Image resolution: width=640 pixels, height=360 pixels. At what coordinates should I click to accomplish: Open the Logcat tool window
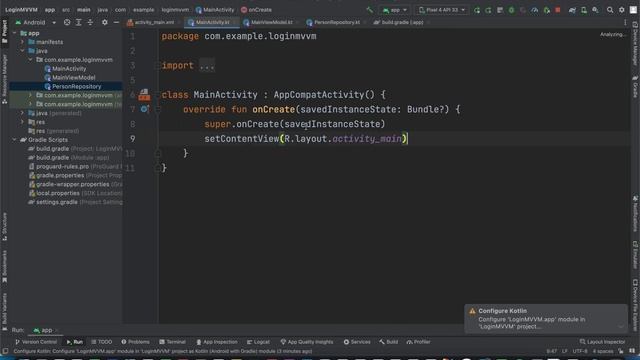tap(258, 342)
